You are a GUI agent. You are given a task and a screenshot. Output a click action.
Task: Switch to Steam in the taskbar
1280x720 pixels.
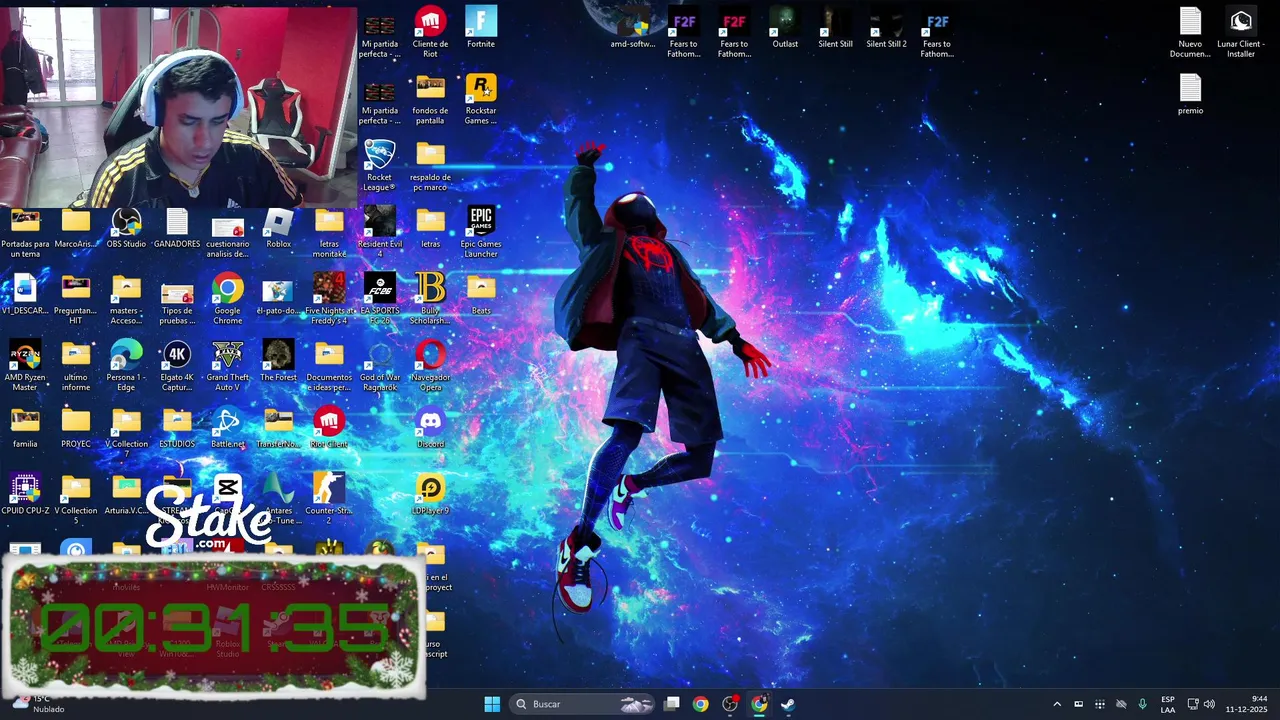(x=788, y=704)
